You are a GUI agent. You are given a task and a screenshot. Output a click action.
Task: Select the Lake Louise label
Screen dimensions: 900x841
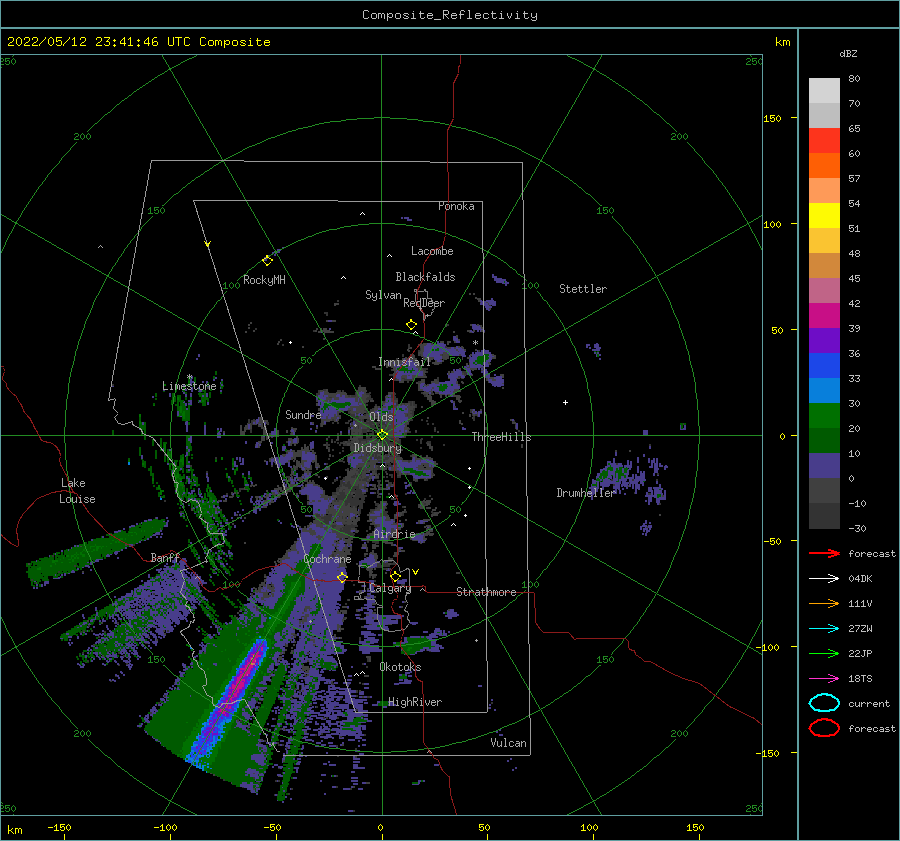tap(77, 491)
